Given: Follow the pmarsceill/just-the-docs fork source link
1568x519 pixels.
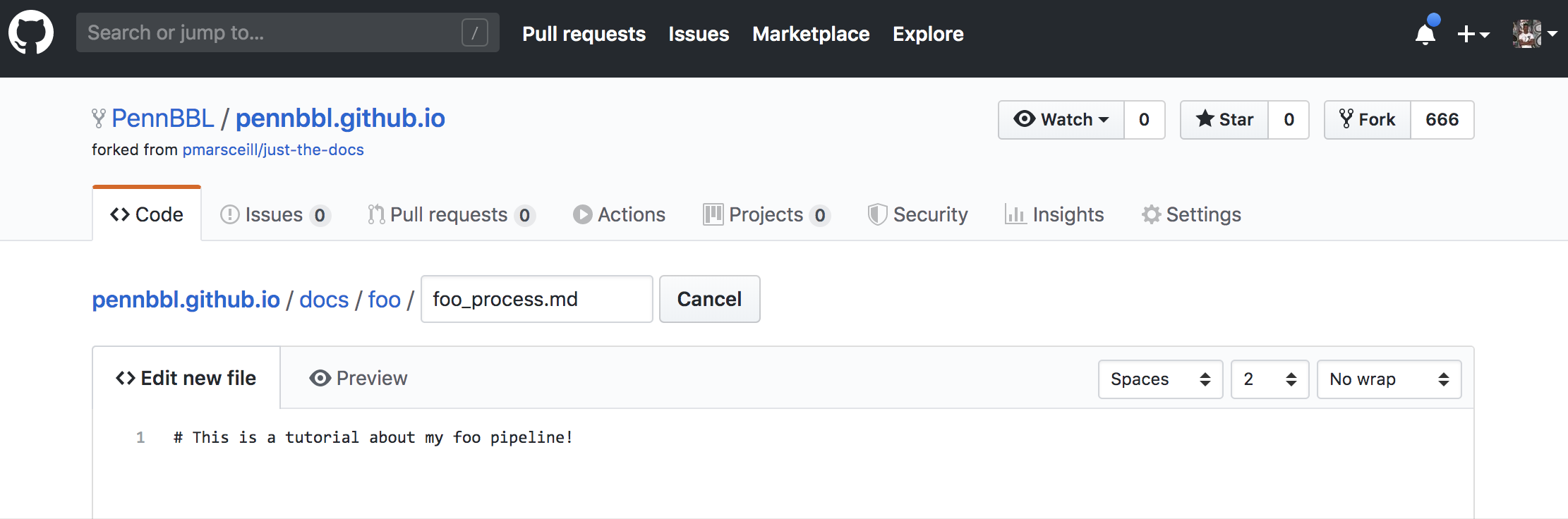Looking at the screenshot, I should point(273,149).
